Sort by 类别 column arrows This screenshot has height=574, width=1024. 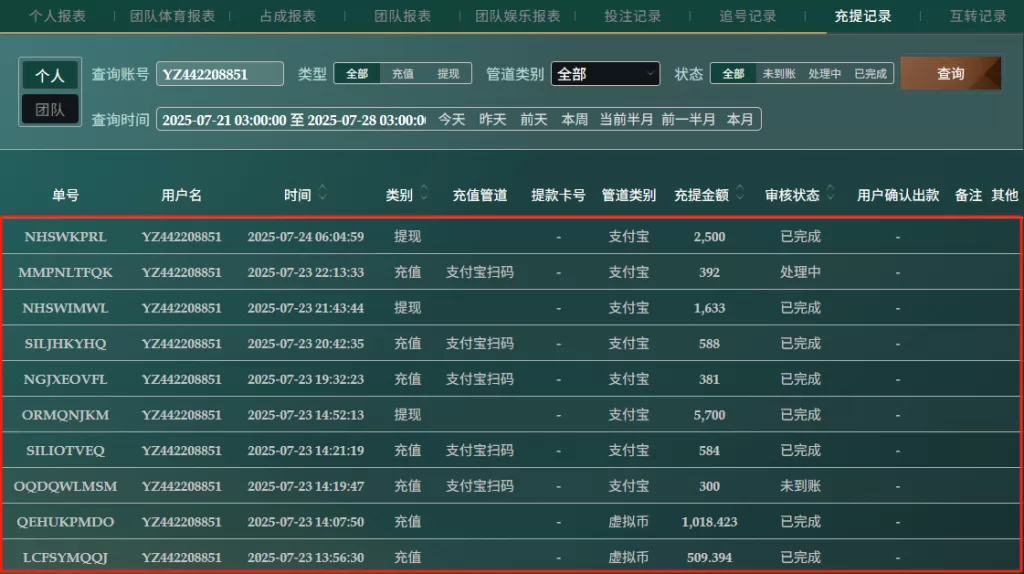point(424,193)
